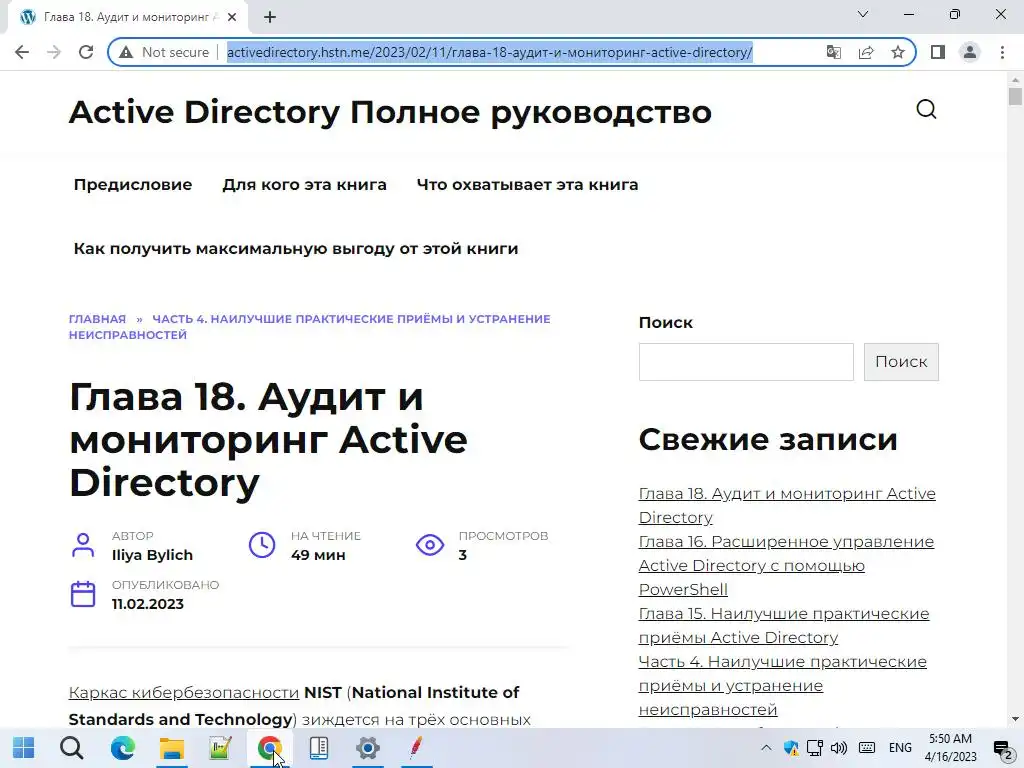Open the Для кого эта книга menu item
Image resolution: width=1024 pixels, height=768 pixels.
tap(304, 185)
